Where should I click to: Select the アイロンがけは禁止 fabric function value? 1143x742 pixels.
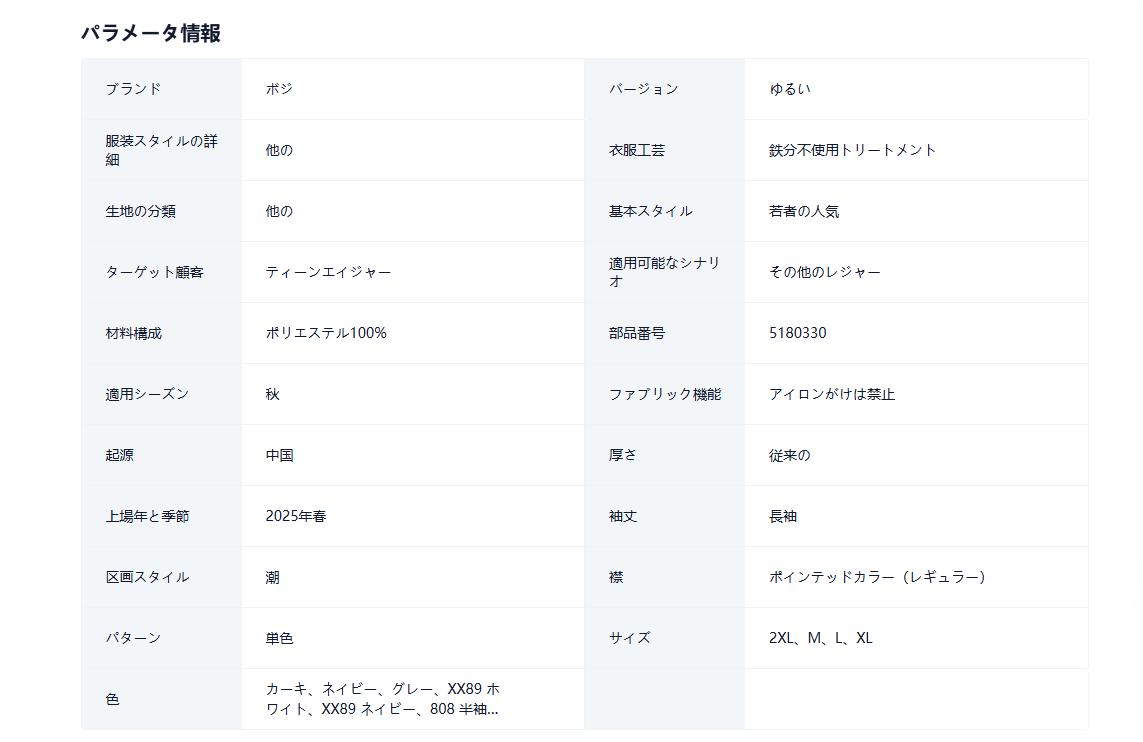click(831, 394)
